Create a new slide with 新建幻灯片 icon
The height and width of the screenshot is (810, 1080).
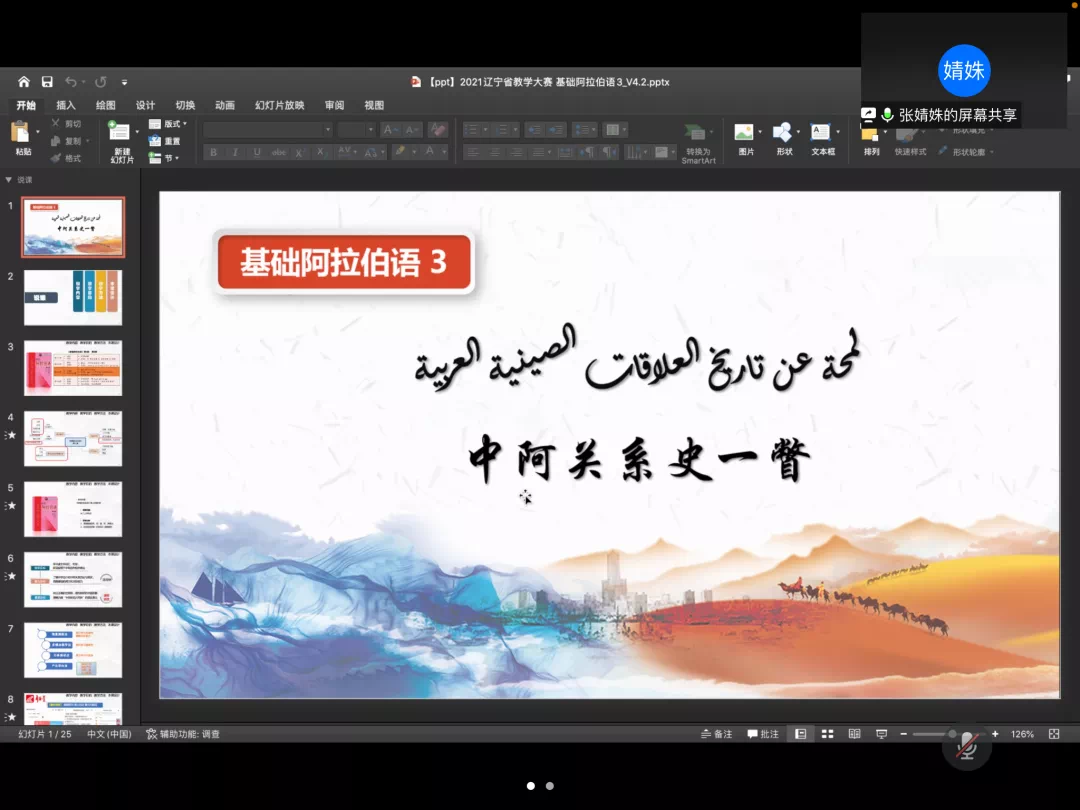coord(119,132)
